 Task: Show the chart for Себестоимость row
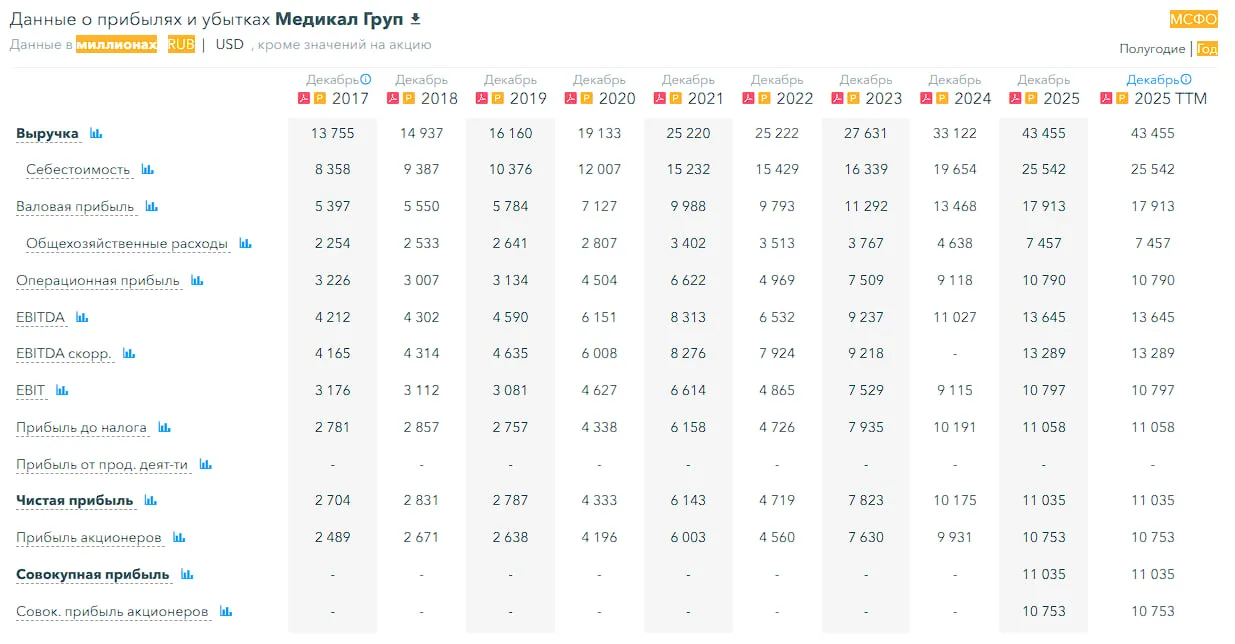tap(148, 170)
